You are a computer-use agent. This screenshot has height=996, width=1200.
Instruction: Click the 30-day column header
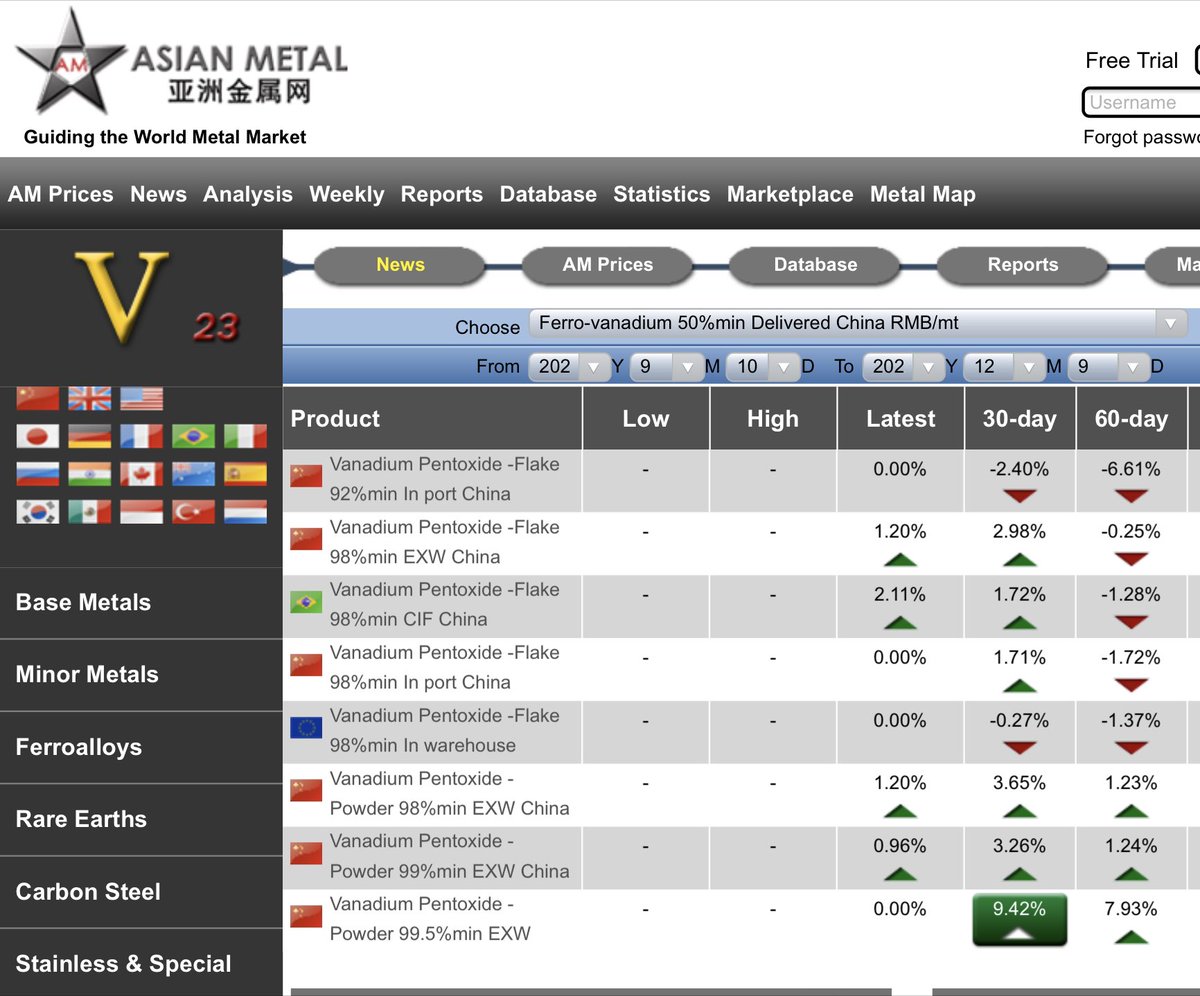[1019, 419]
